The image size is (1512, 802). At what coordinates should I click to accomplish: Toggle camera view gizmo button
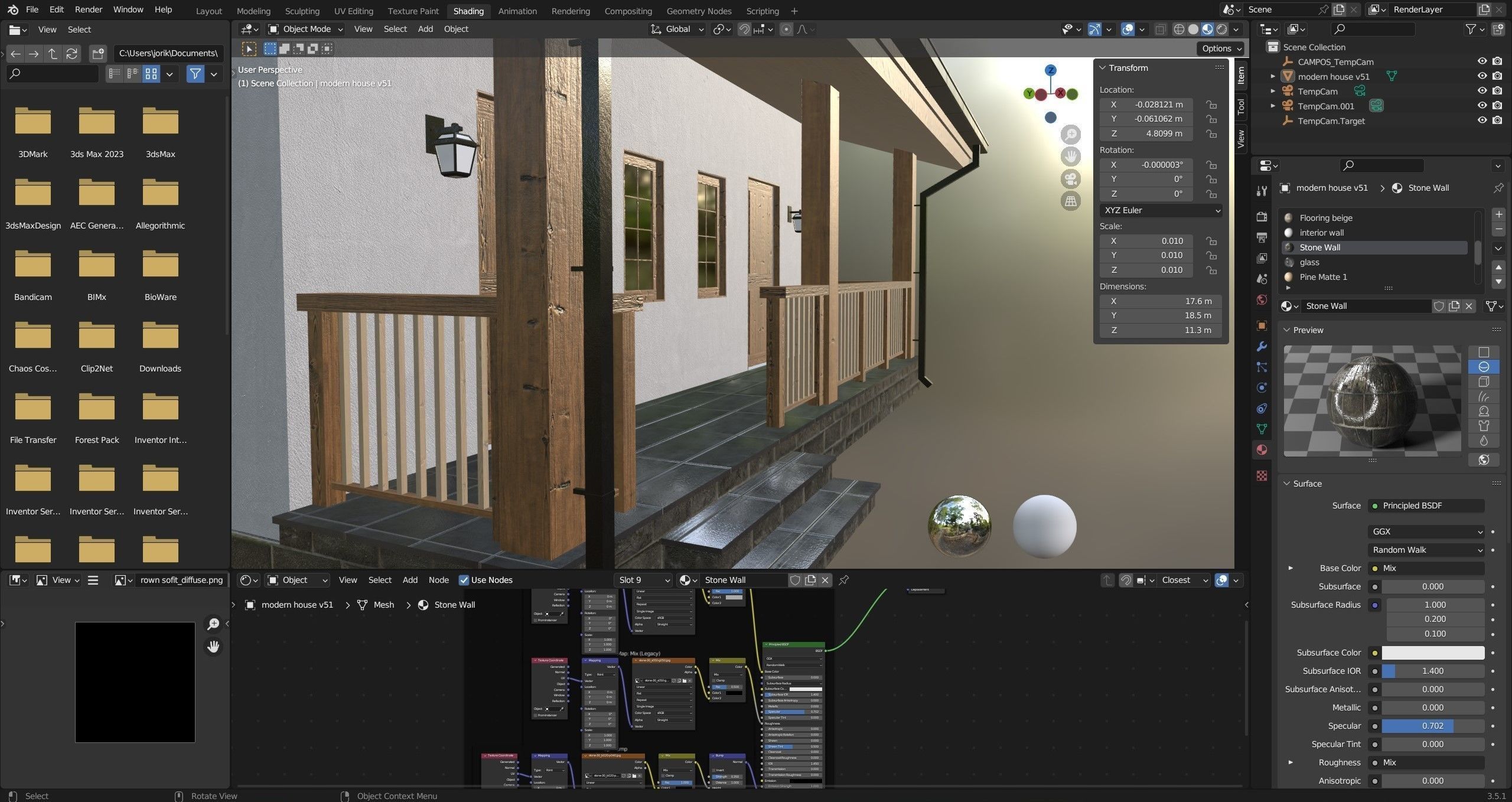click(x=1070, y=179)
